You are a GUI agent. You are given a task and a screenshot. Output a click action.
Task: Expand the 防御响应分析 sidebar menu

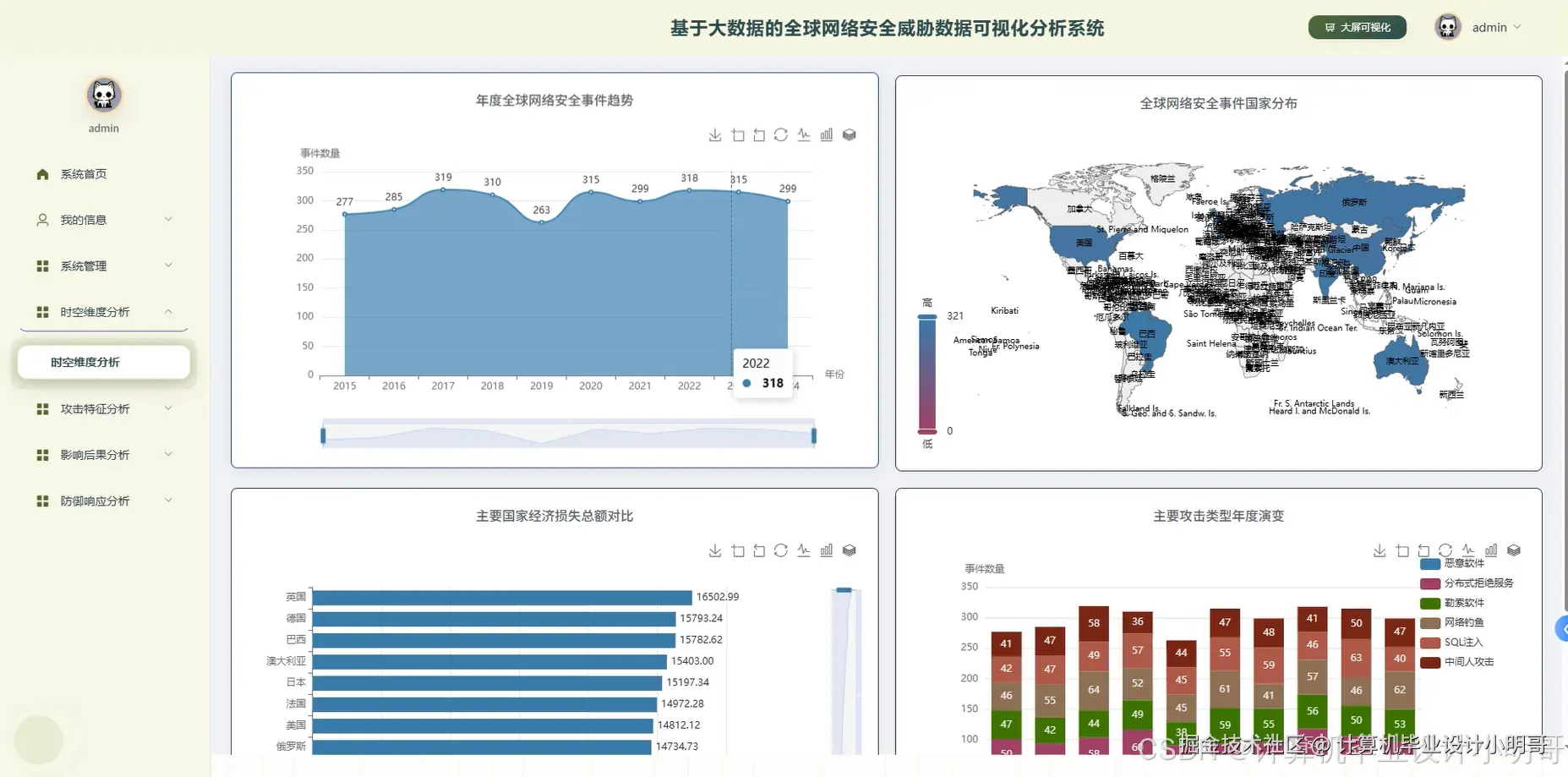104,501
